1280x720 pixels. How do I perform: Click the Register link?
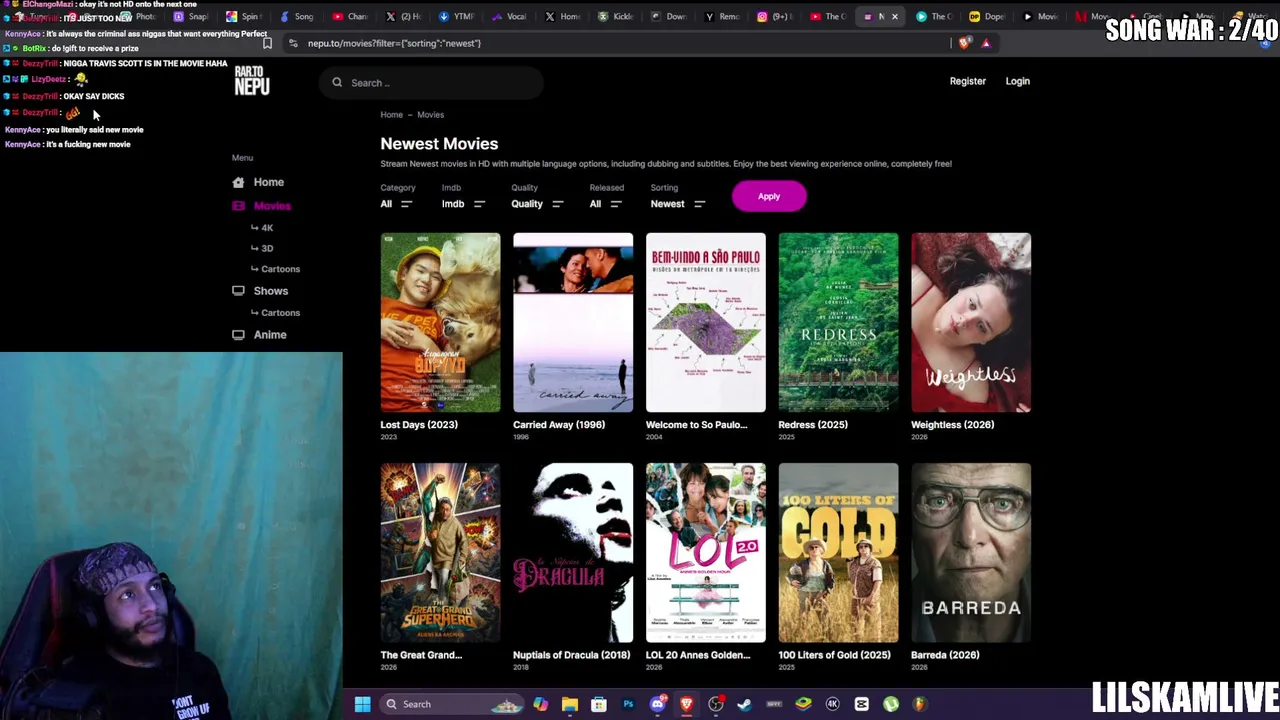click(x=968, y=81)
